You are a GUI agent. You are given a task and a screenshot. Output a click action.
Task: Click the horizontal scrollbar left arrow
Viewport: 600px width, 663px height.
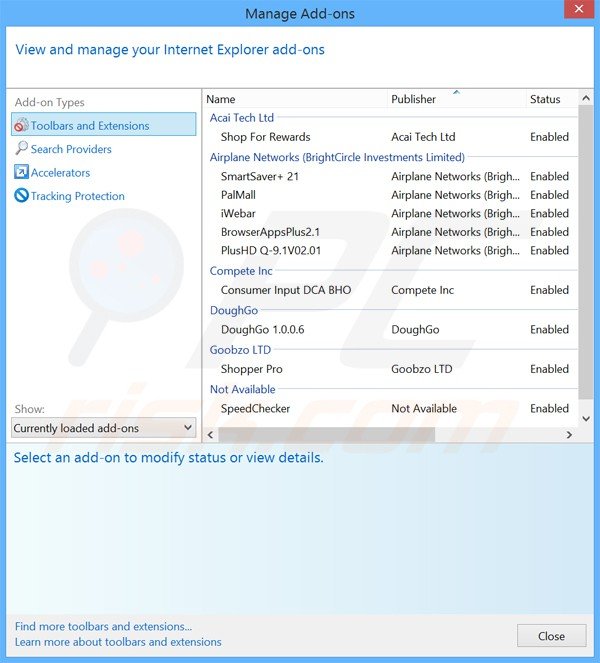[211, 435]
